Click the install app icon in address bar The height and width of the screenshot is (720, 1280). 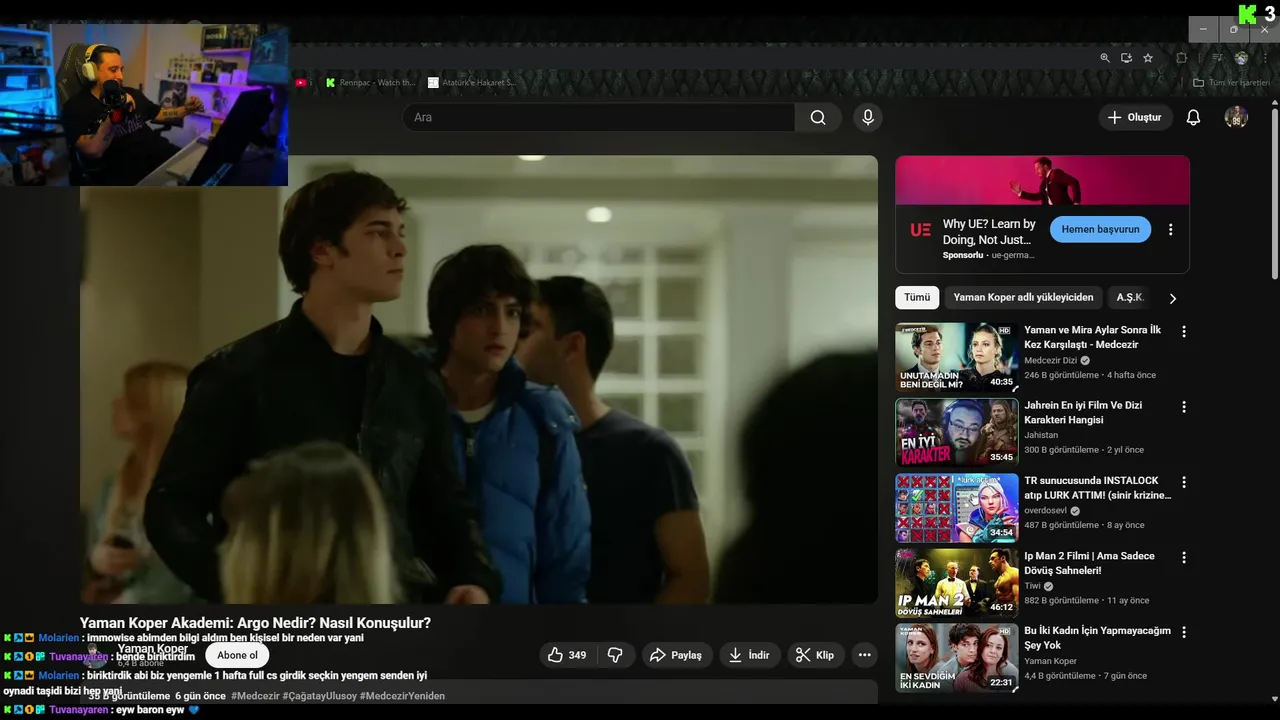click(1126, 58)
